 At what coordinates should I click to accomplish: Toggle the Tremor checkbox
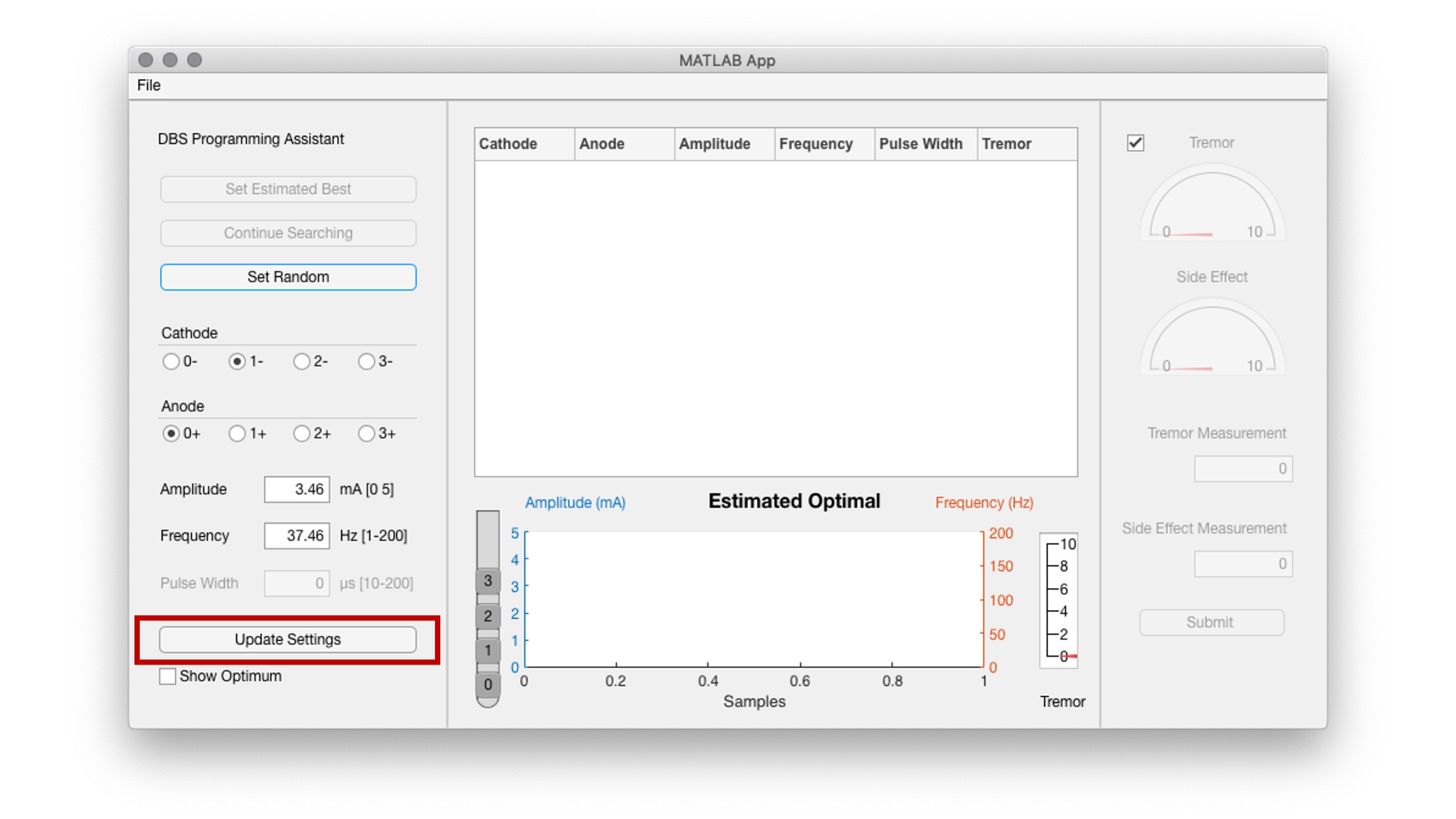(x=1135, y=143)
